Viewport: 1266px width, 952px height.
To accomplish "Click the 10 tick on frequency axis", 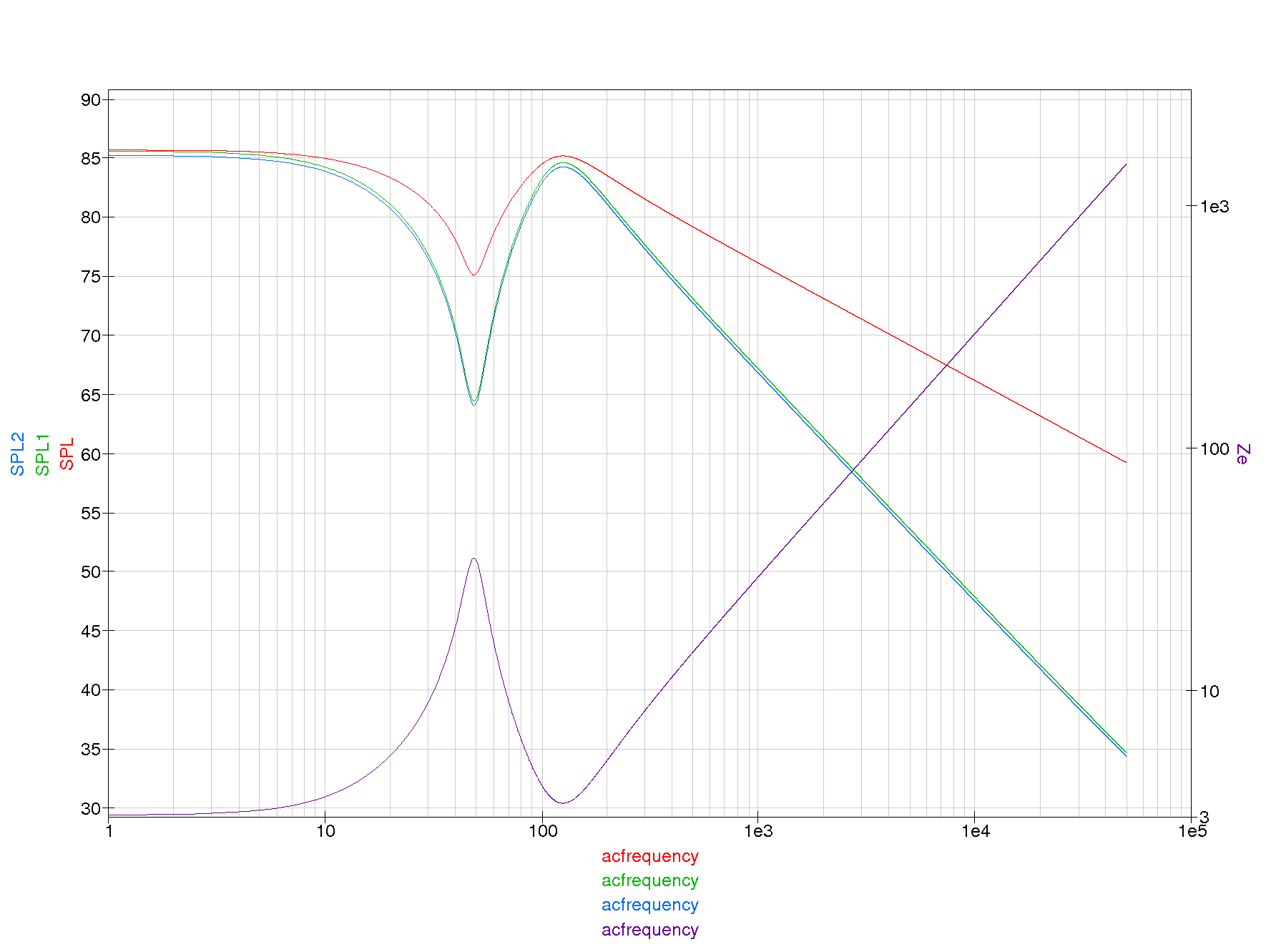I will (325, 831).
